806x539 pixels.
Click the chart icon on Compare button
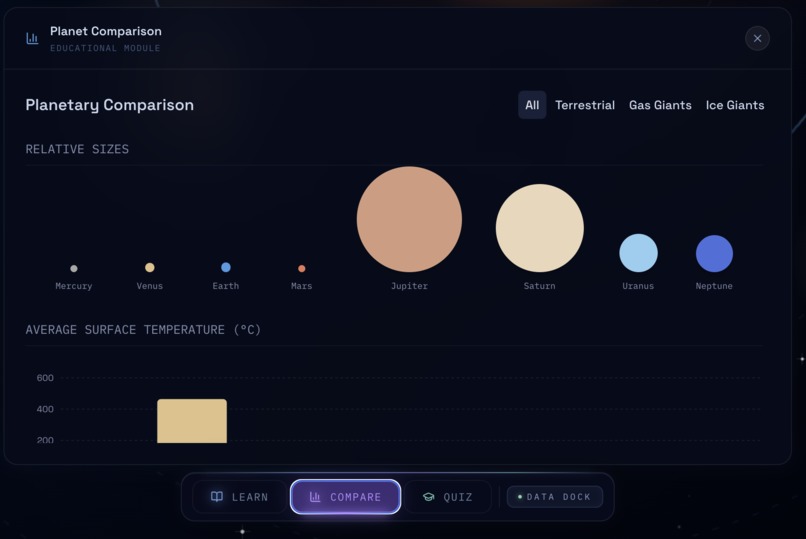coord(315,496)
